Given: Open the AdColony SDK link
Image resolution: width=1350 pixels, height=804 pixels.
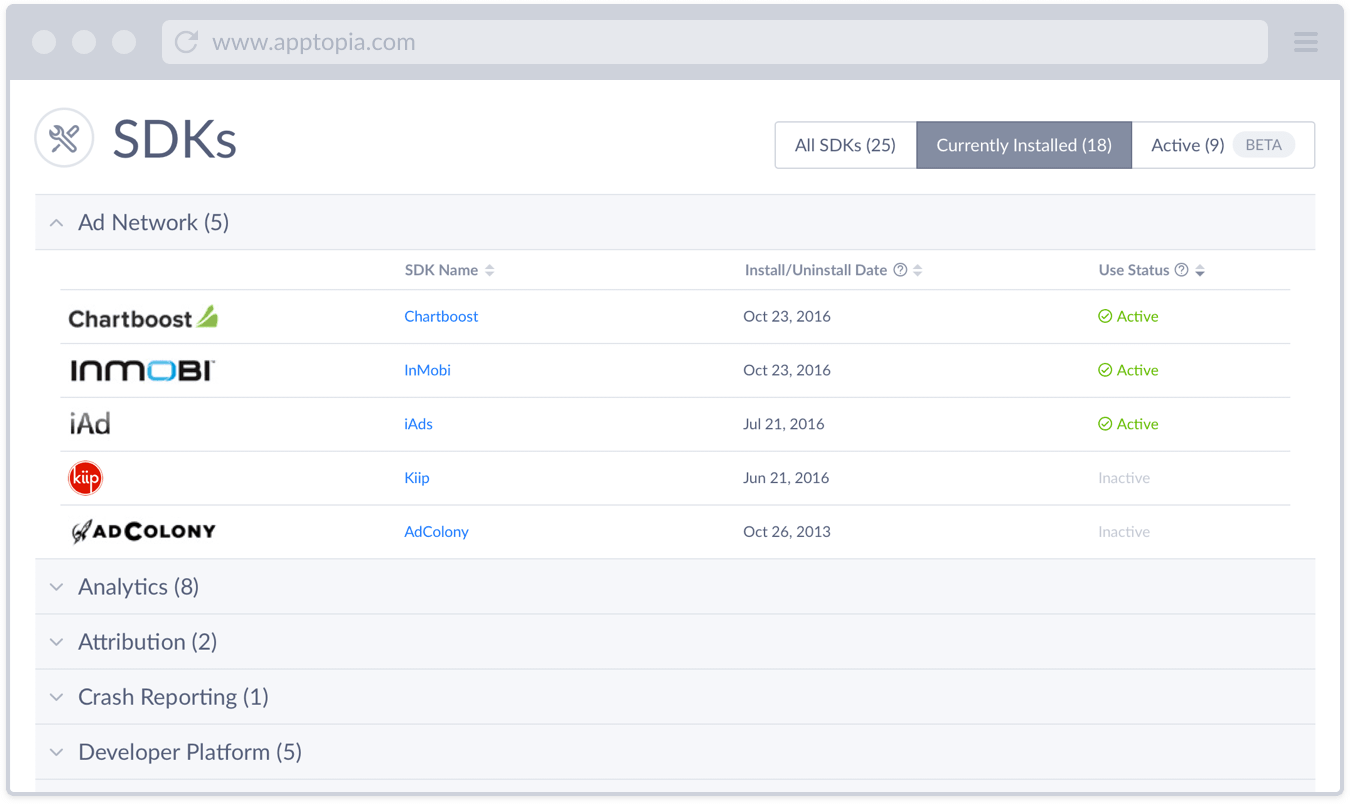Looking at the screenshot, I should [x=436, y=532].
